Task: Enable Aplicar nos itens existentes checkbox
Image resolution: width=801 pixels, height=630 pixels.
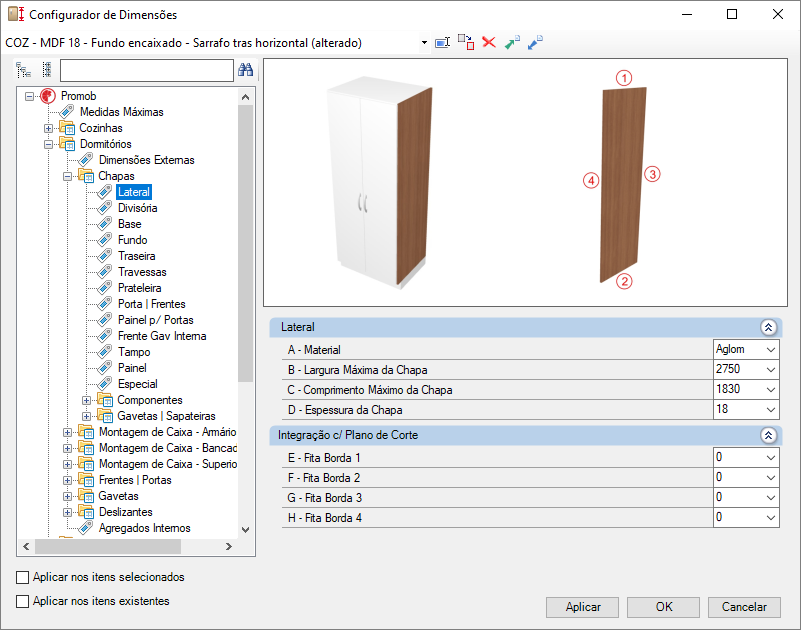Action: (x=22, y=601)
